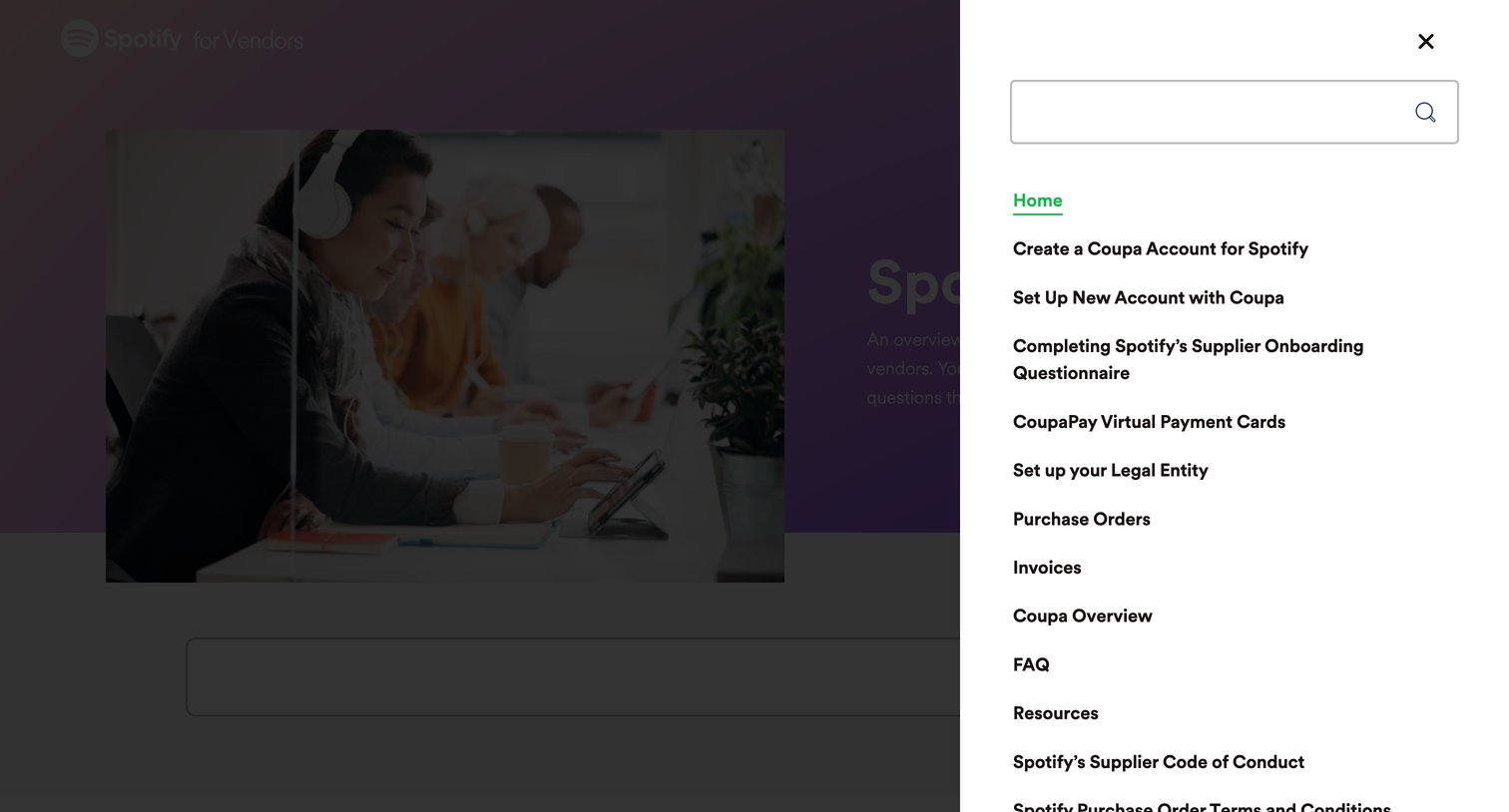
Task: Open the Home menu item
Action: (1037, 201)
